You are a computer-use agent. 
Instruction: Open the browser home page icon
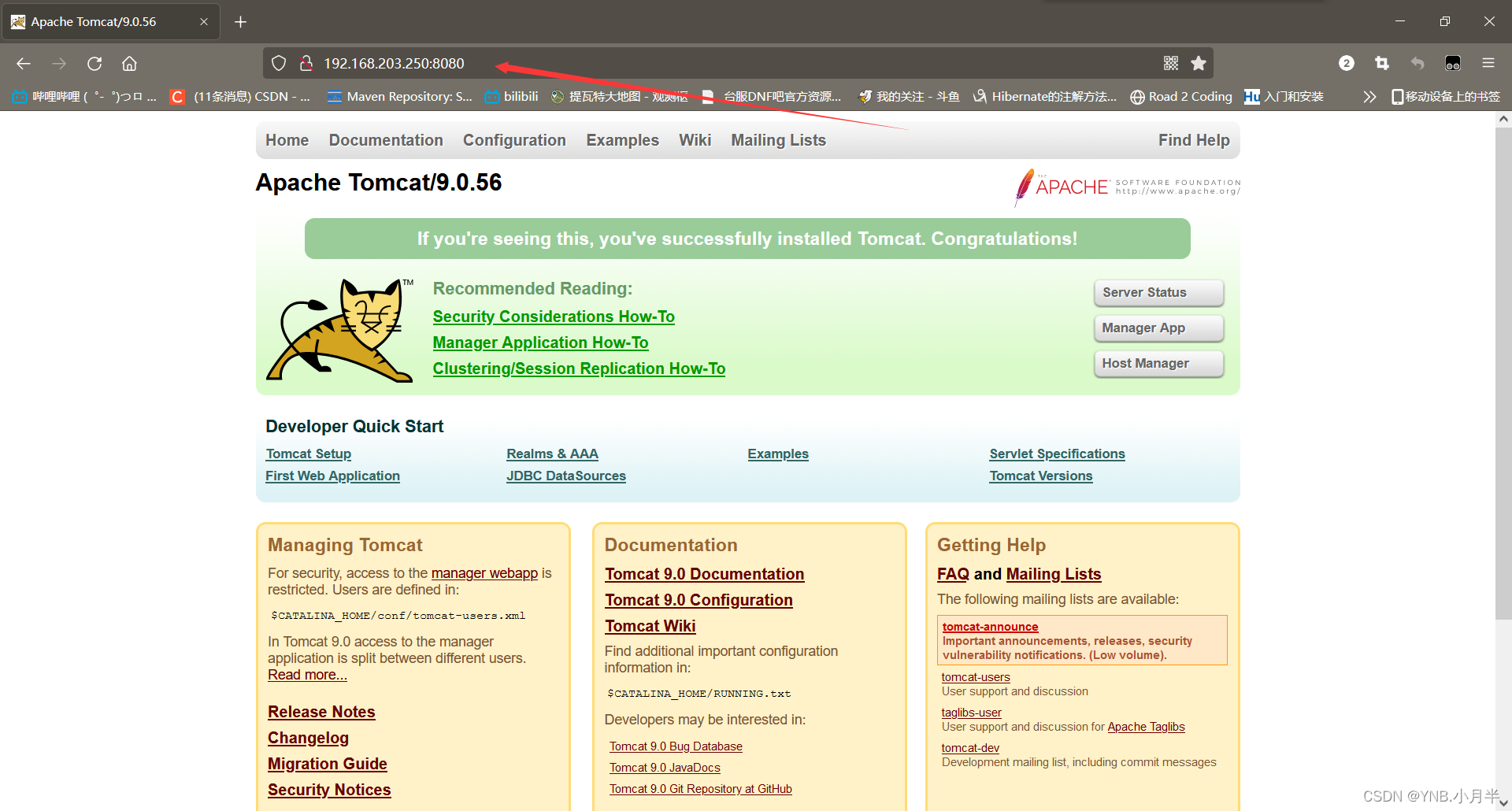pyautogui.click(x=129, y=64)
